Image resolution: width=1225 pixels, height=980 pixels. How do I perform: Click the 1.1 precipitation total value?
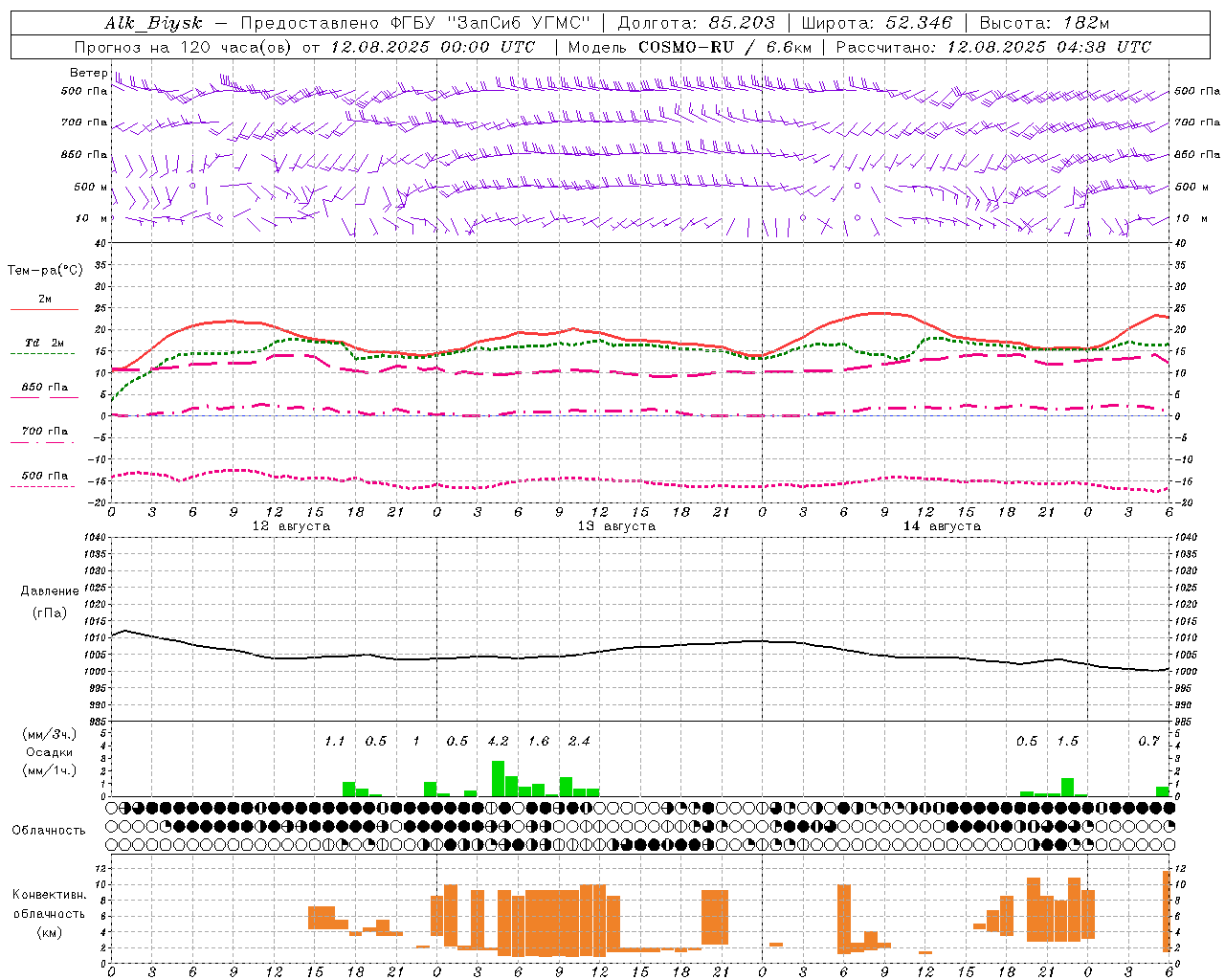tap(334, 741)
